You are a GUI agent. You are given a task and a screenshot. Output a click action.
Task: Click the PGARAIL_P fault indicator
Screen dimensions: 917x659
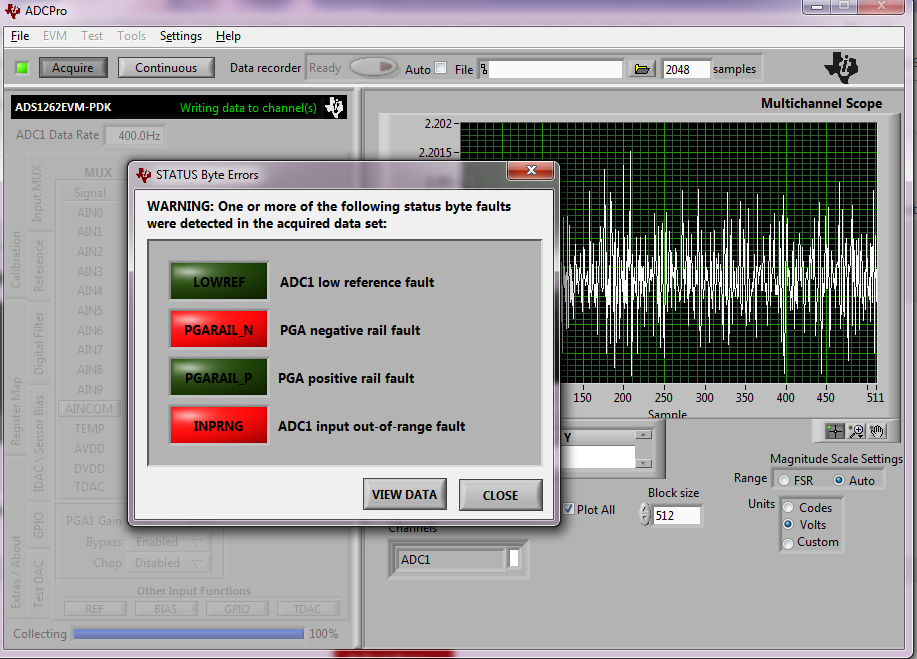(219, 378)
